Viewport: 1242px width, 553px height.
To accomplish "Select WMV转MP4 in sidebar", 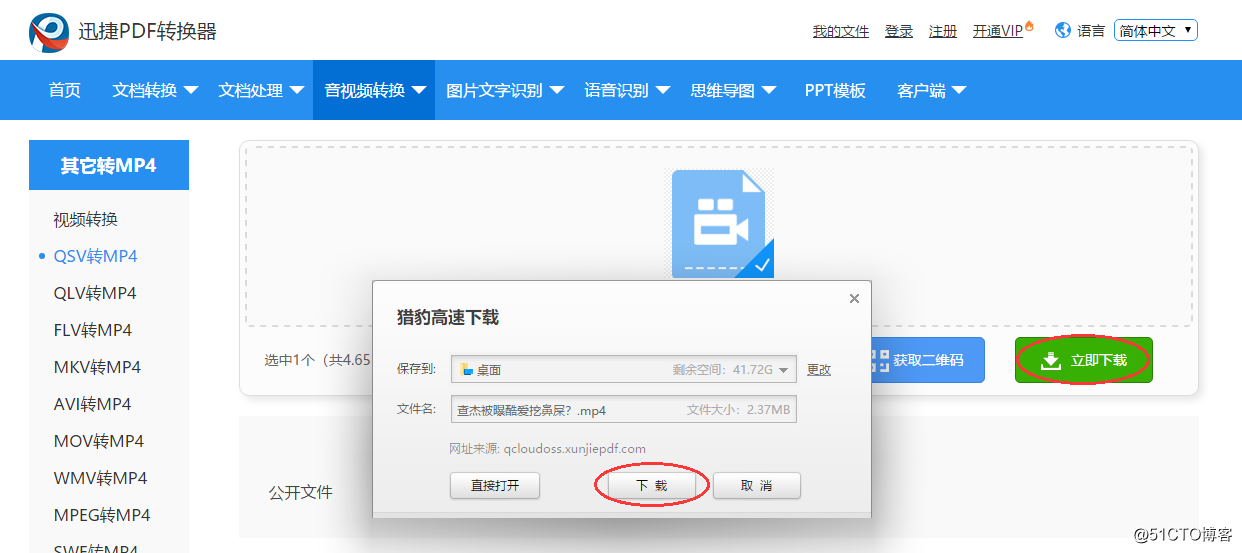I will (x=101, y=478).
